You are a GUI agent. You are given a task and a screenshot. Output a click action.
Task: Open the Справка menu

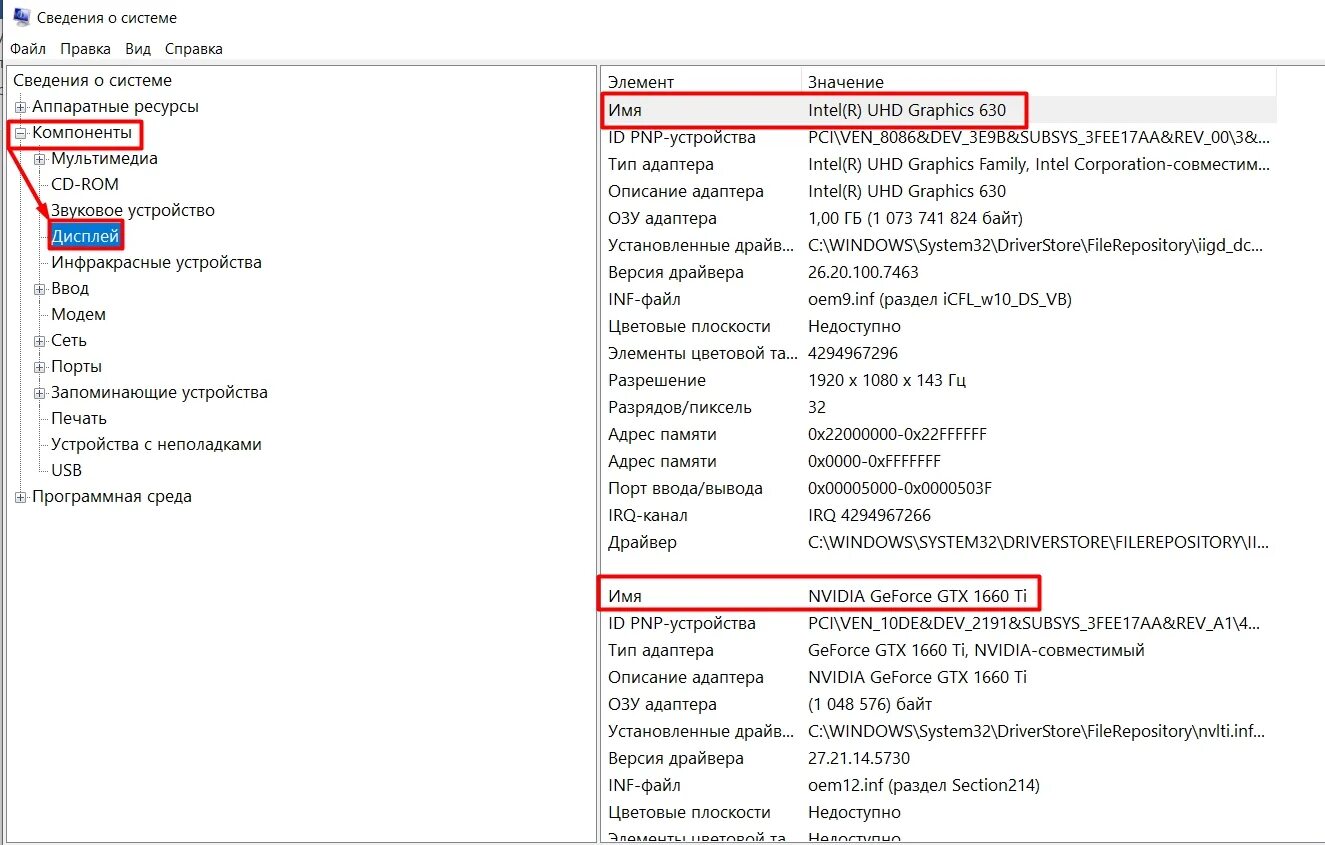coord(194,48)
